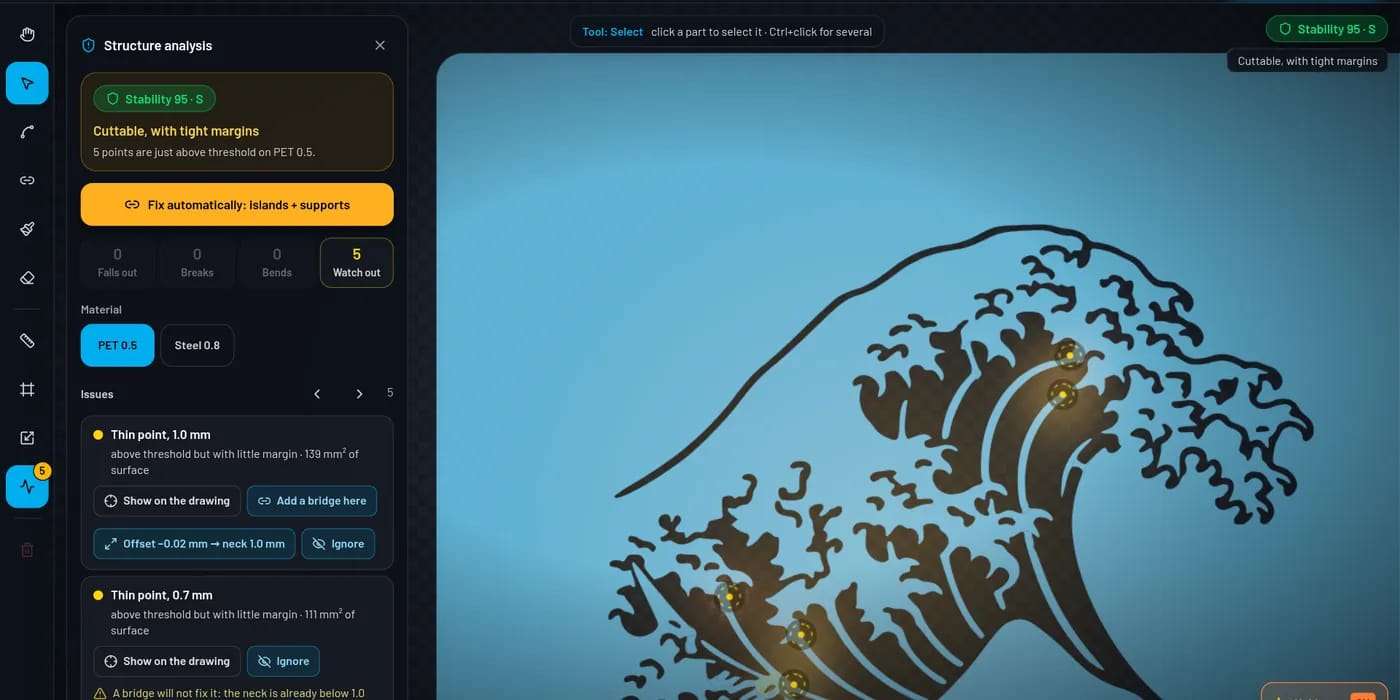The width and height of the screenshot is (1400, 700).
Task: Click the Material label
Action: click(x=101, y=310)
